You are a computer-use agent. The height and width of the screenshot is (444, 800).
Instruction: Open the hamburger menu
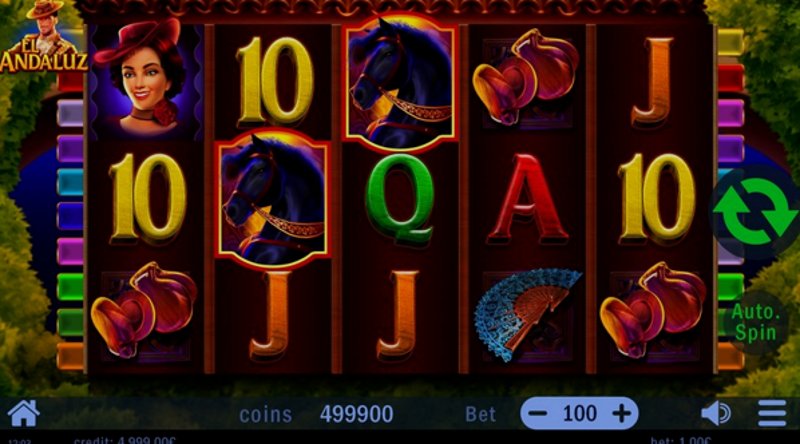(x=772, y=413)
